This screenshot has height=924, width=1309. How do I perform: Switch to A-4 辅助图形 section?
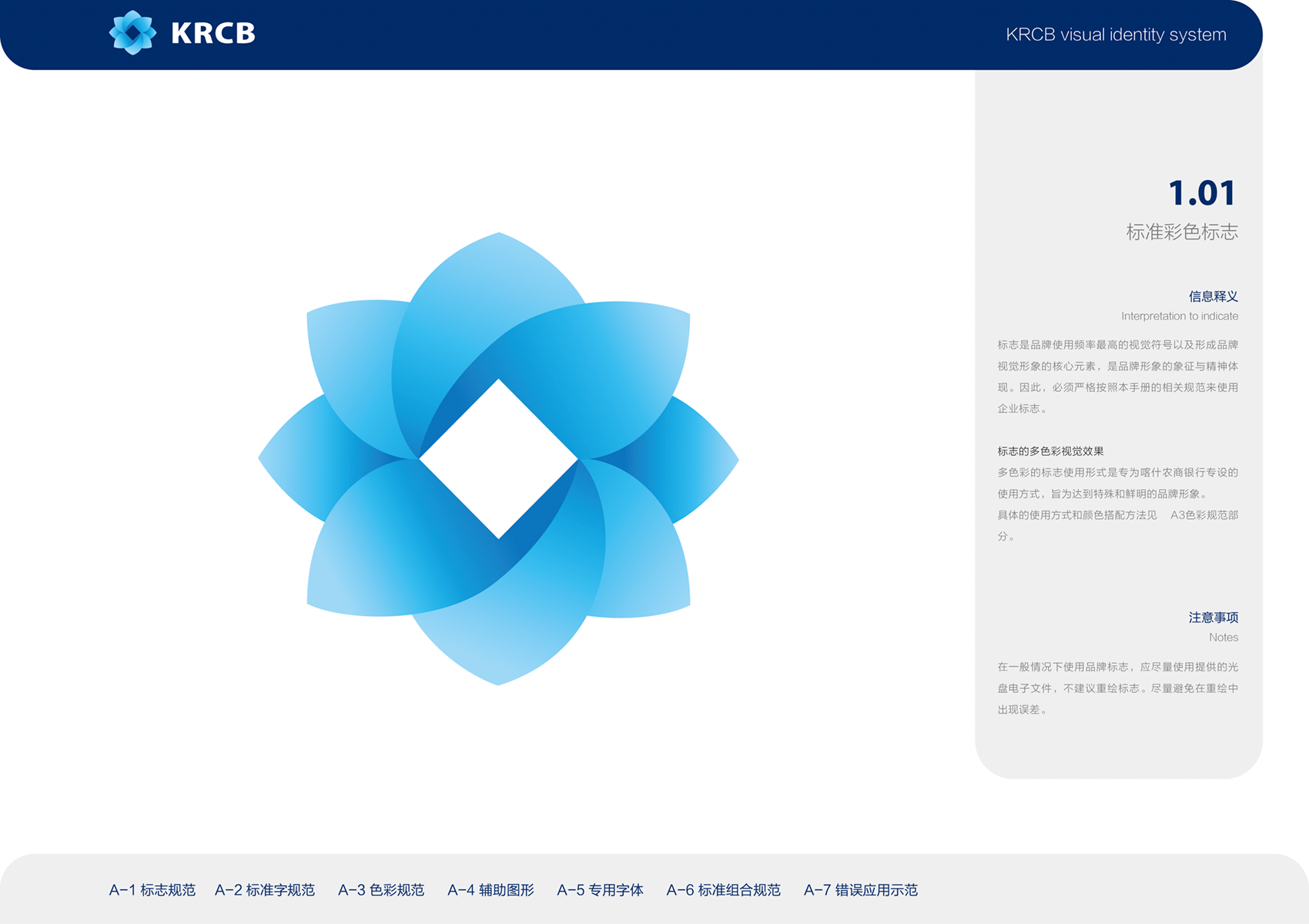coord(490,890)
